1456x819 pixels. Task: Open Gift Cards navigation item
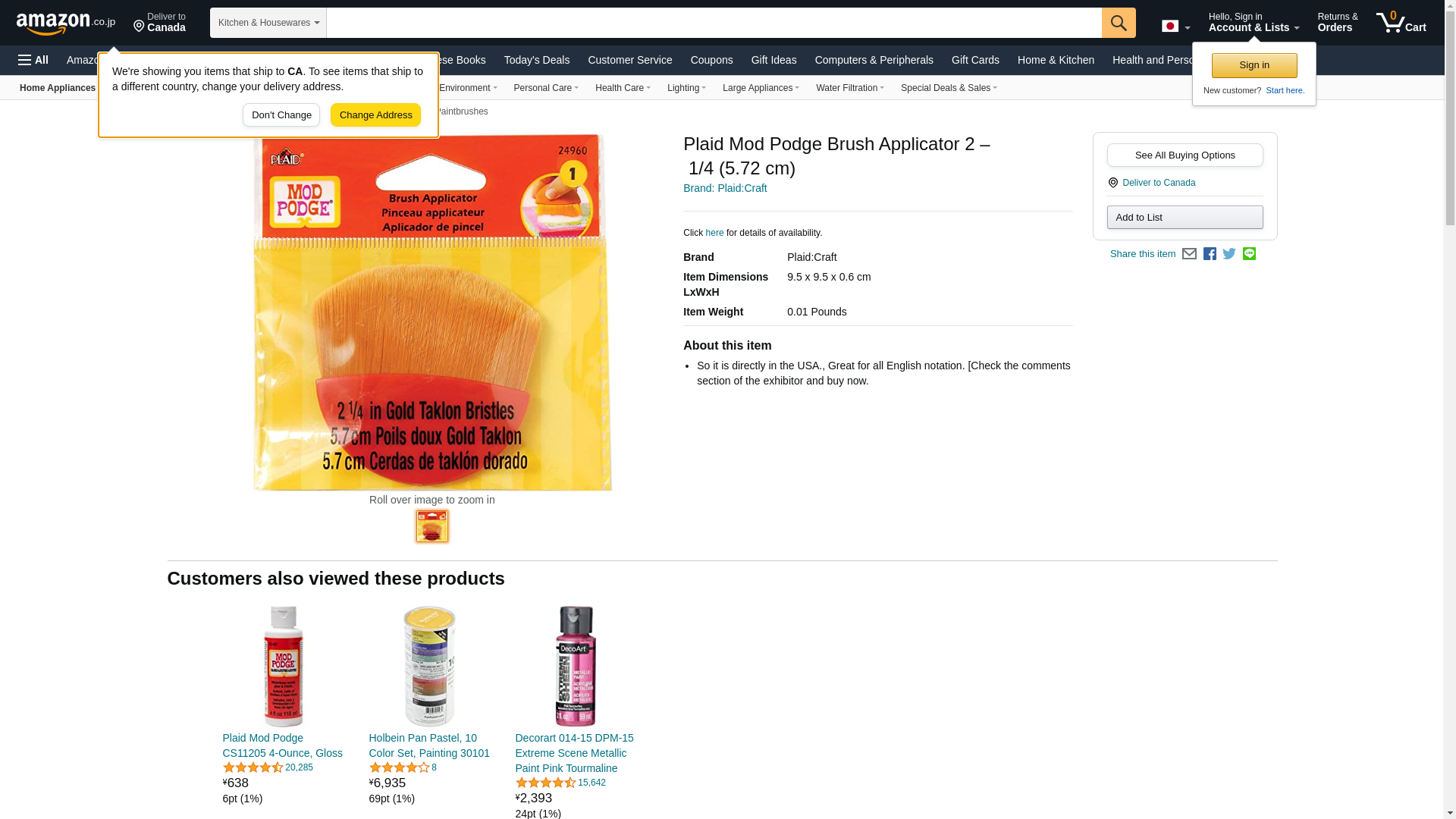point(975,60)
